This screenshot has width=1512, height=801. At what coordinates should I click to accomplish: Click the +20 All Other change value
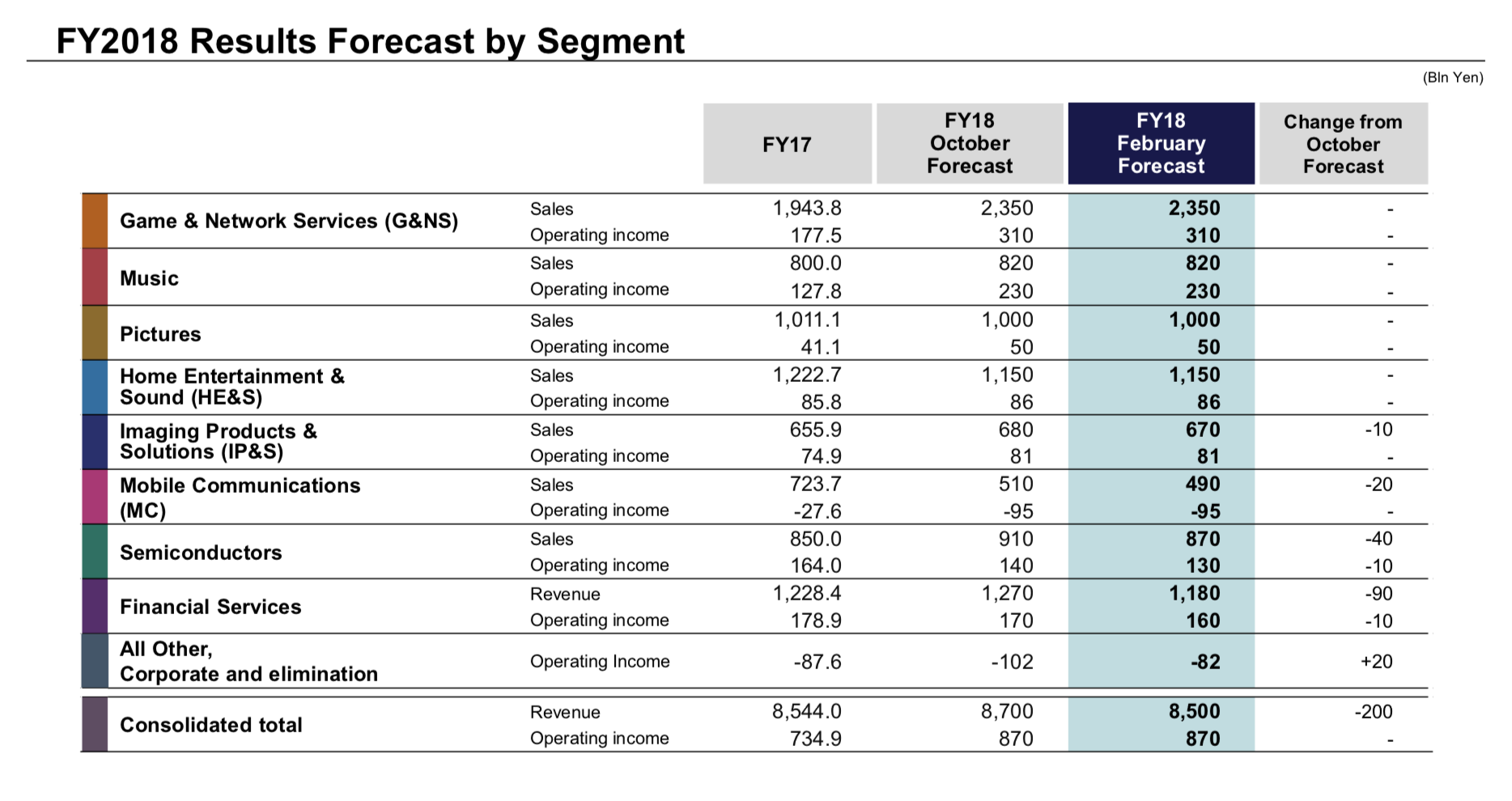pyautogui.click(x=1376, y=662)
